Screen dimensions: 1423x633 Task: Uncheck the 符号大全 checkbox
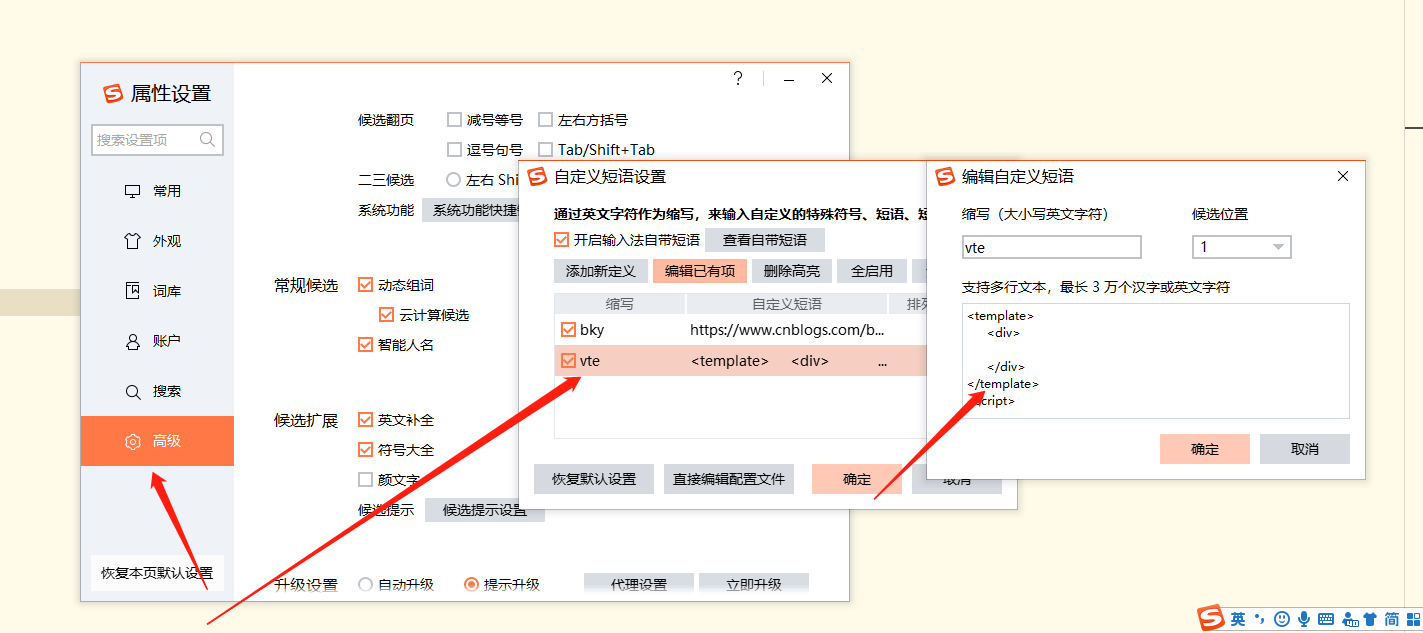click(x=365, y=450)
